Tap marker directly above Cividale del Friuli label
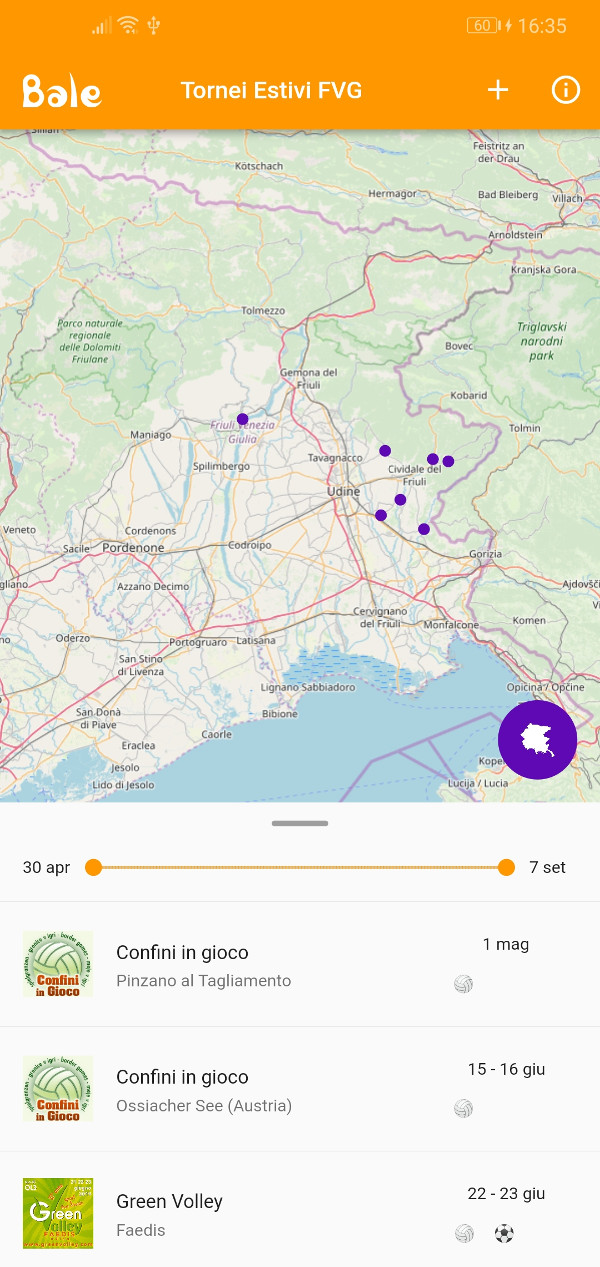Viewport: 600px width, 1267px height. coord(433,459)
